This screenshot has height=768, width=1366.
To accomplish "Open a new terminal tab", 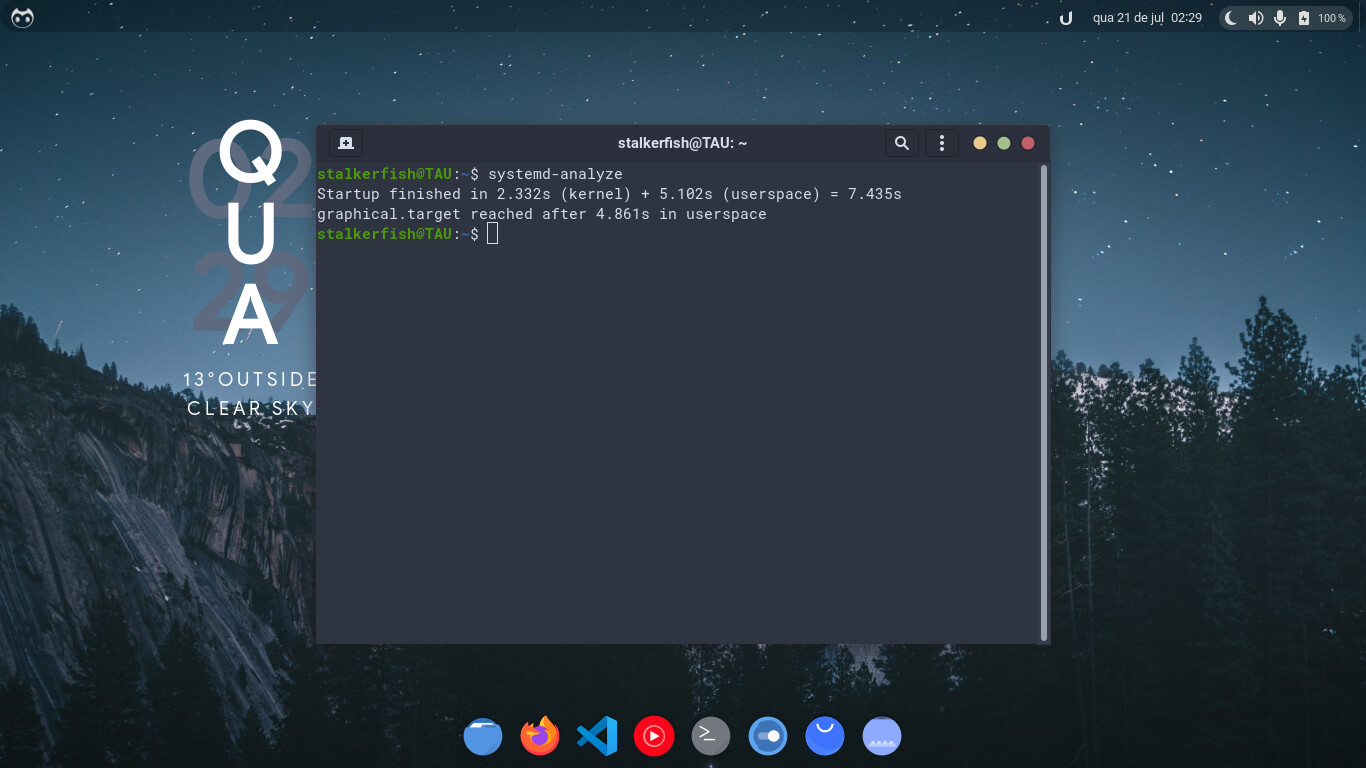I will [x=346, y=143].
